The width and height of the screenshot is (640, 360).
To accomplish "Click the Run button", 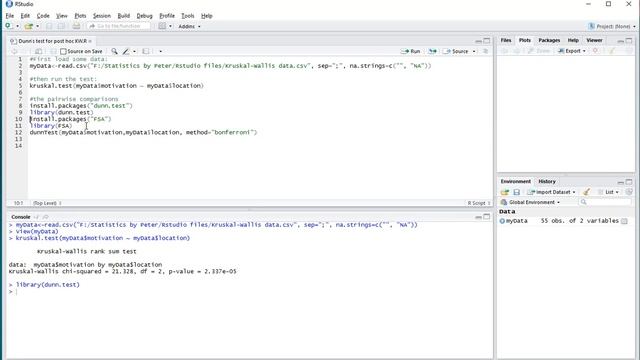I will coord(411,51).
